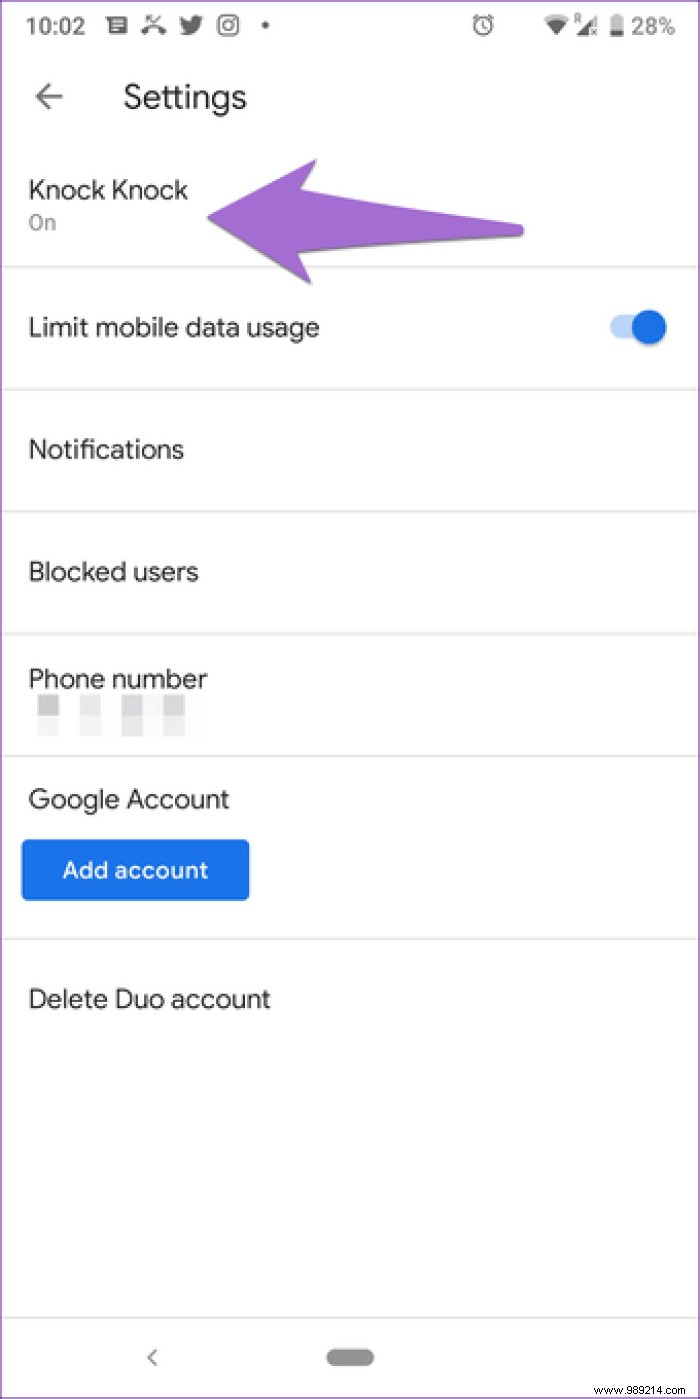Viewport: 700px width, 1399px height.
Task: Tap the tools notification icon
Action: (154, 26)
